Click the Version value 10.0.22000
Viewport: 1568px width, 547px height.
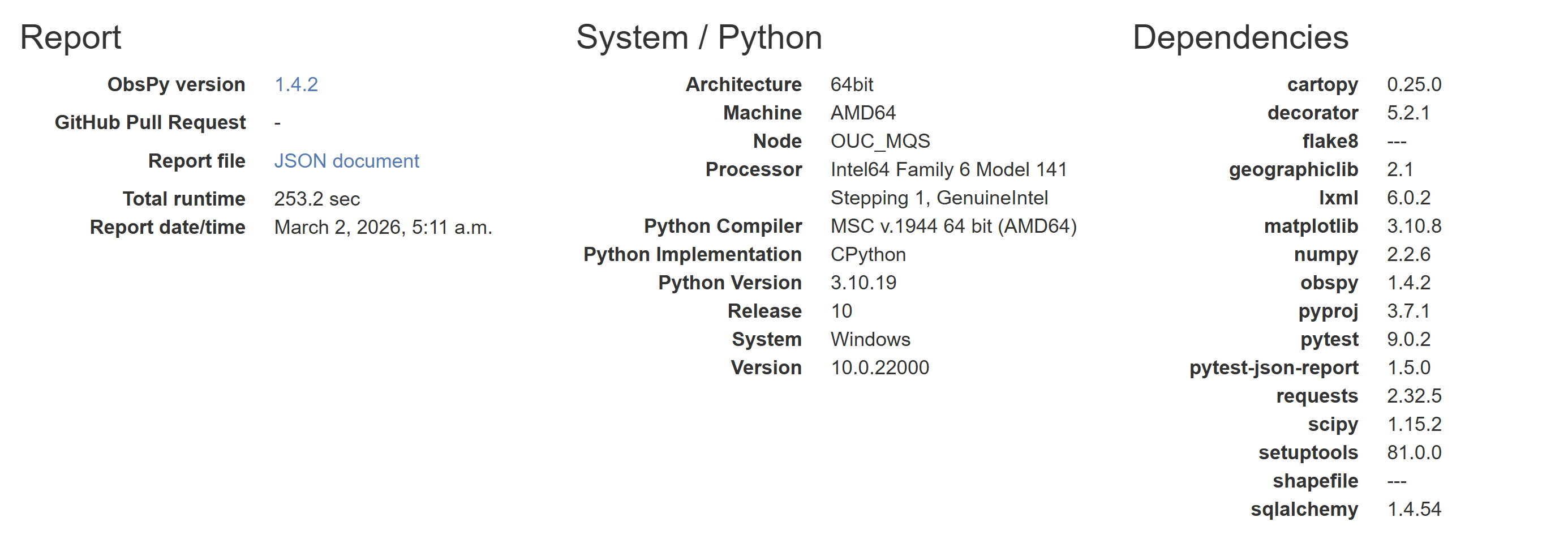pyautogui.click(x=879, y=367)
